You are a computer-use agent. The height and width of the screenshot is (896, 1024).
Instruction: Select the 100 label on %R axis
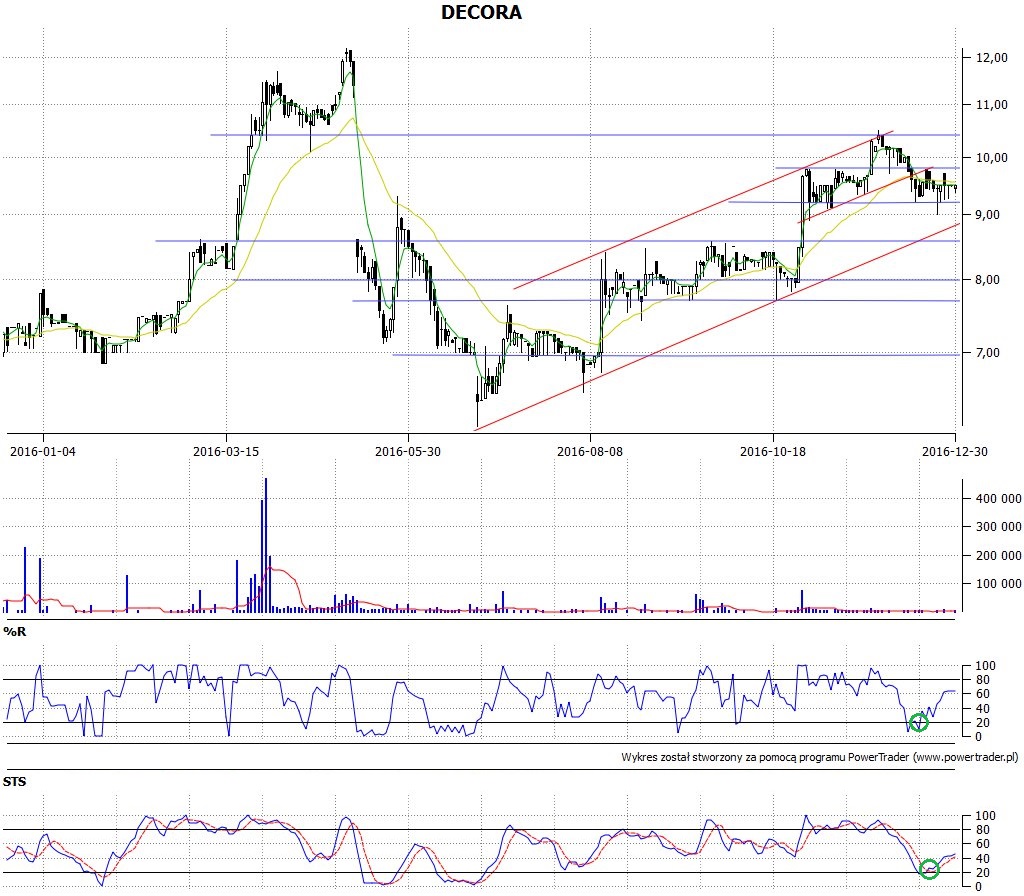pyautogui.click(x=985, y=665)
